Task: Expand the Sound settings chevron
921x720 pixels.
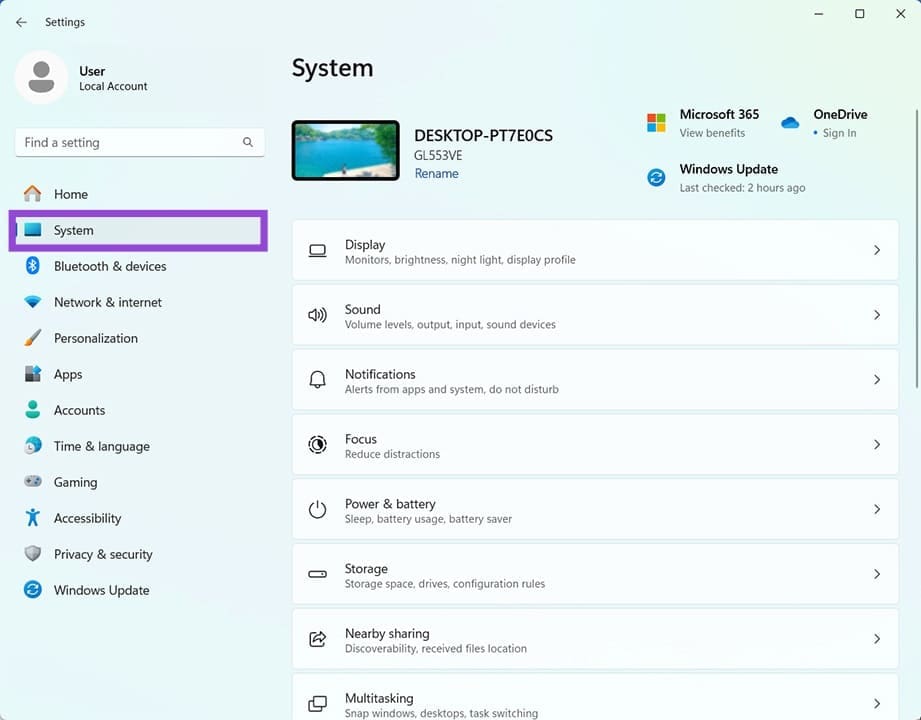Action: click(x=877, y=315)
